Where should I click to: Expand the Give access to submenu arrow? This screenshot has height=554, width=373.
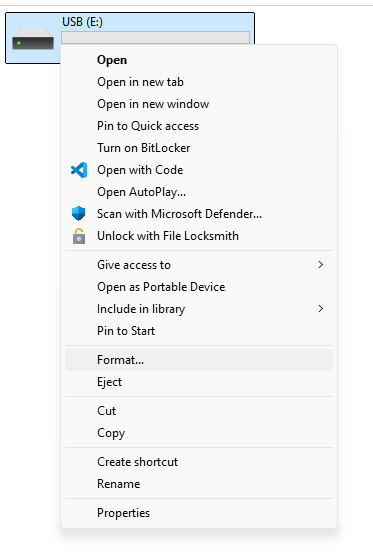pos(320,265)
